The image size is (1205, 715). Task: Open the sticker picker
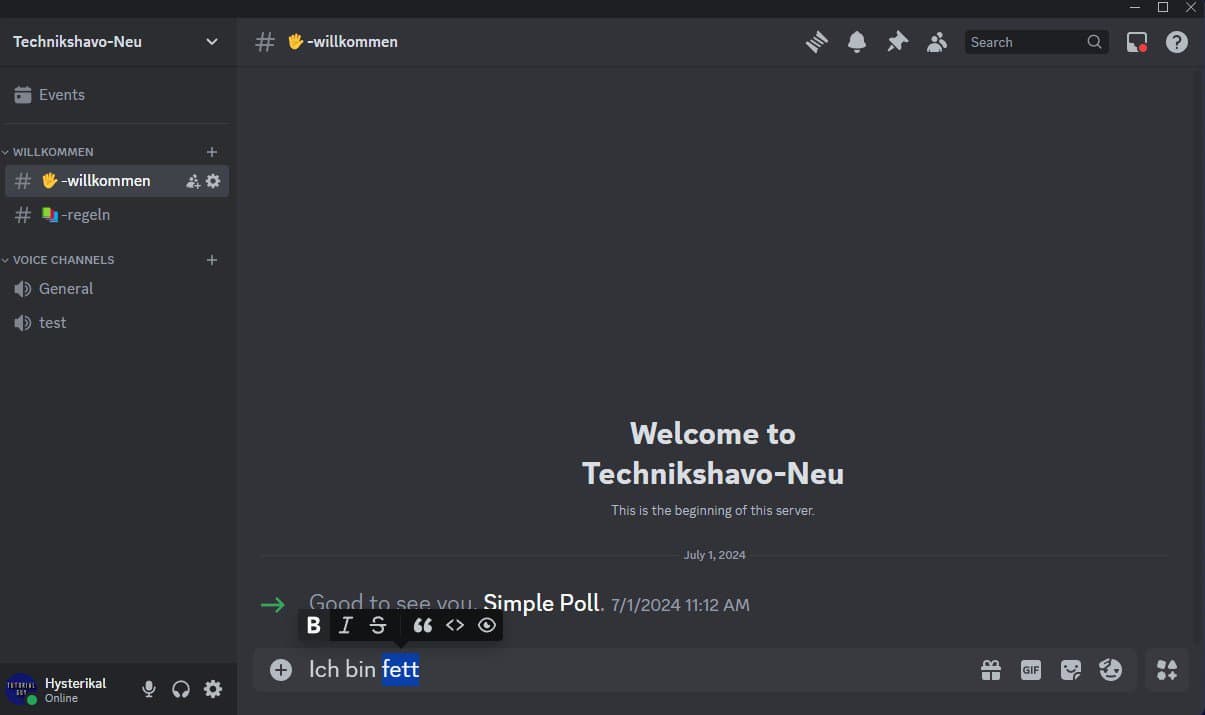point(1071,670)
